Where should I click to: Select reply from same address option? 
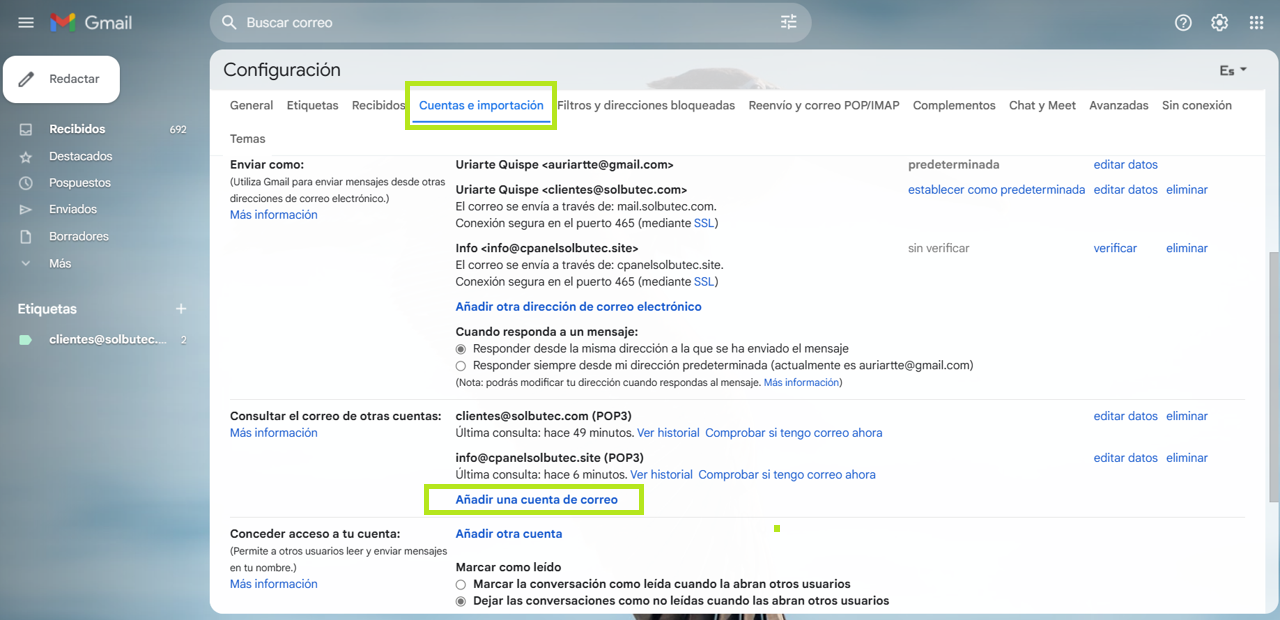[461, 349]
